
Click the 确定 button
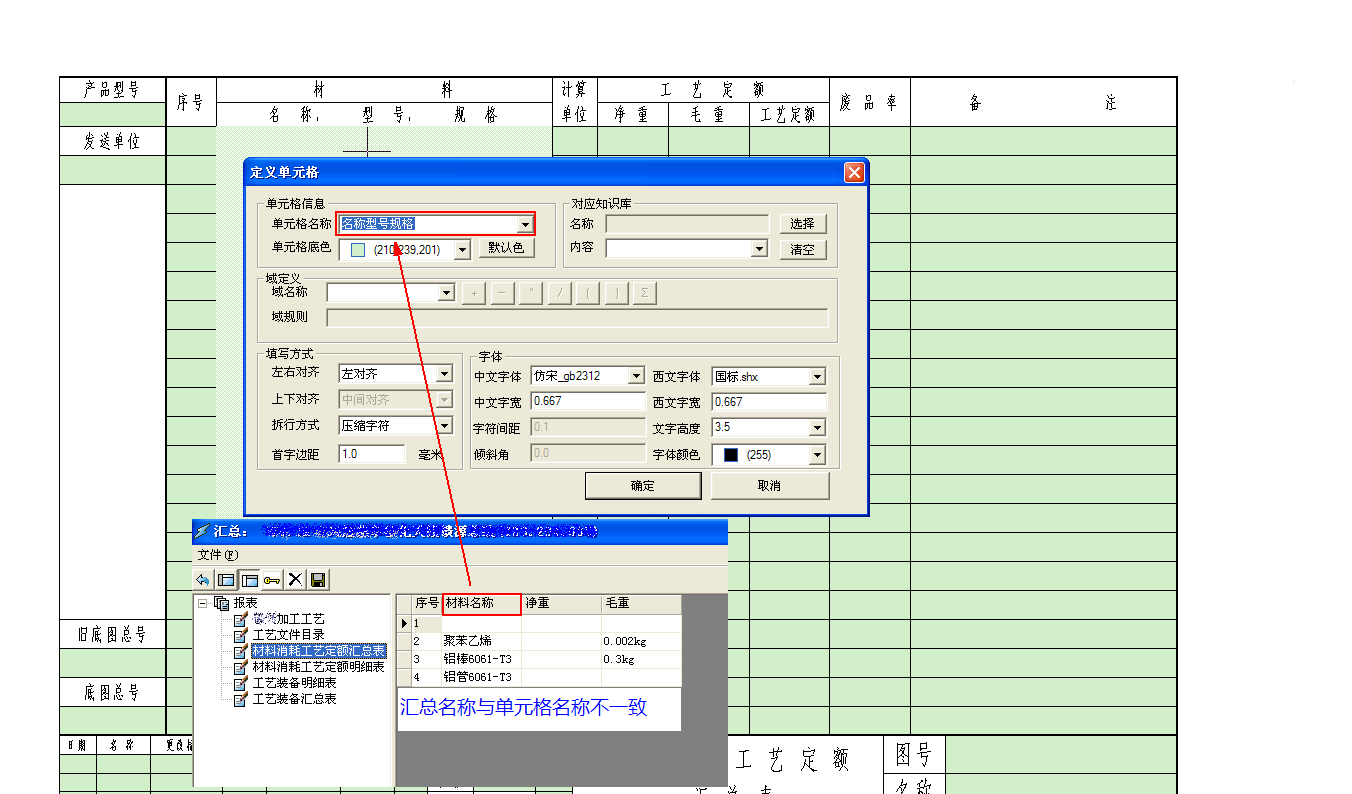click(643, 486)
